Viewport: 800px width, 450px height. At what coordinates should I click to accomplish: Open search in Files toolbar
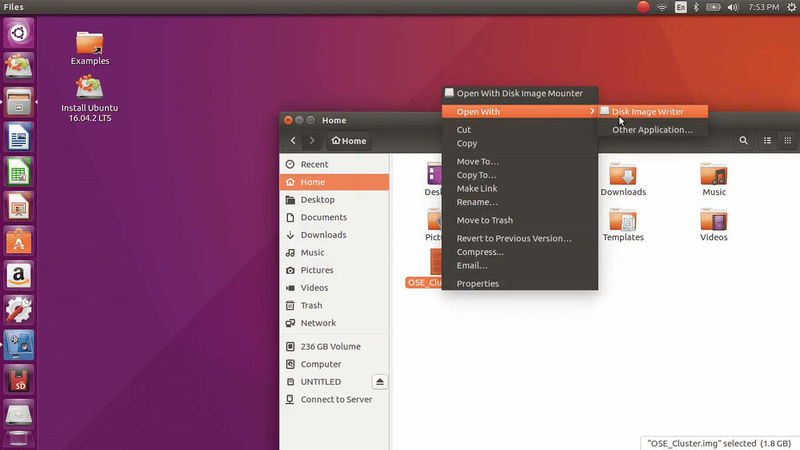pyautogui.click(x=743, y=140)
